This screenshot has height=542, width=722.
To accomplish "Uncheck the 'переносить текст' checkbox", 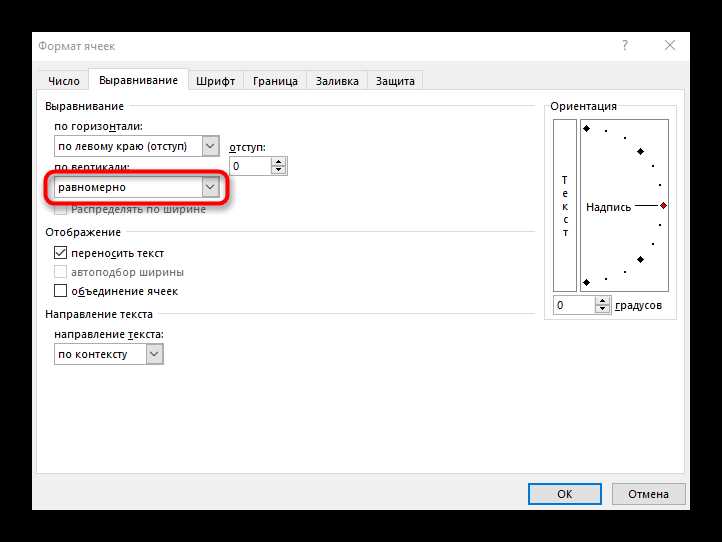I will tap(60, 253).
